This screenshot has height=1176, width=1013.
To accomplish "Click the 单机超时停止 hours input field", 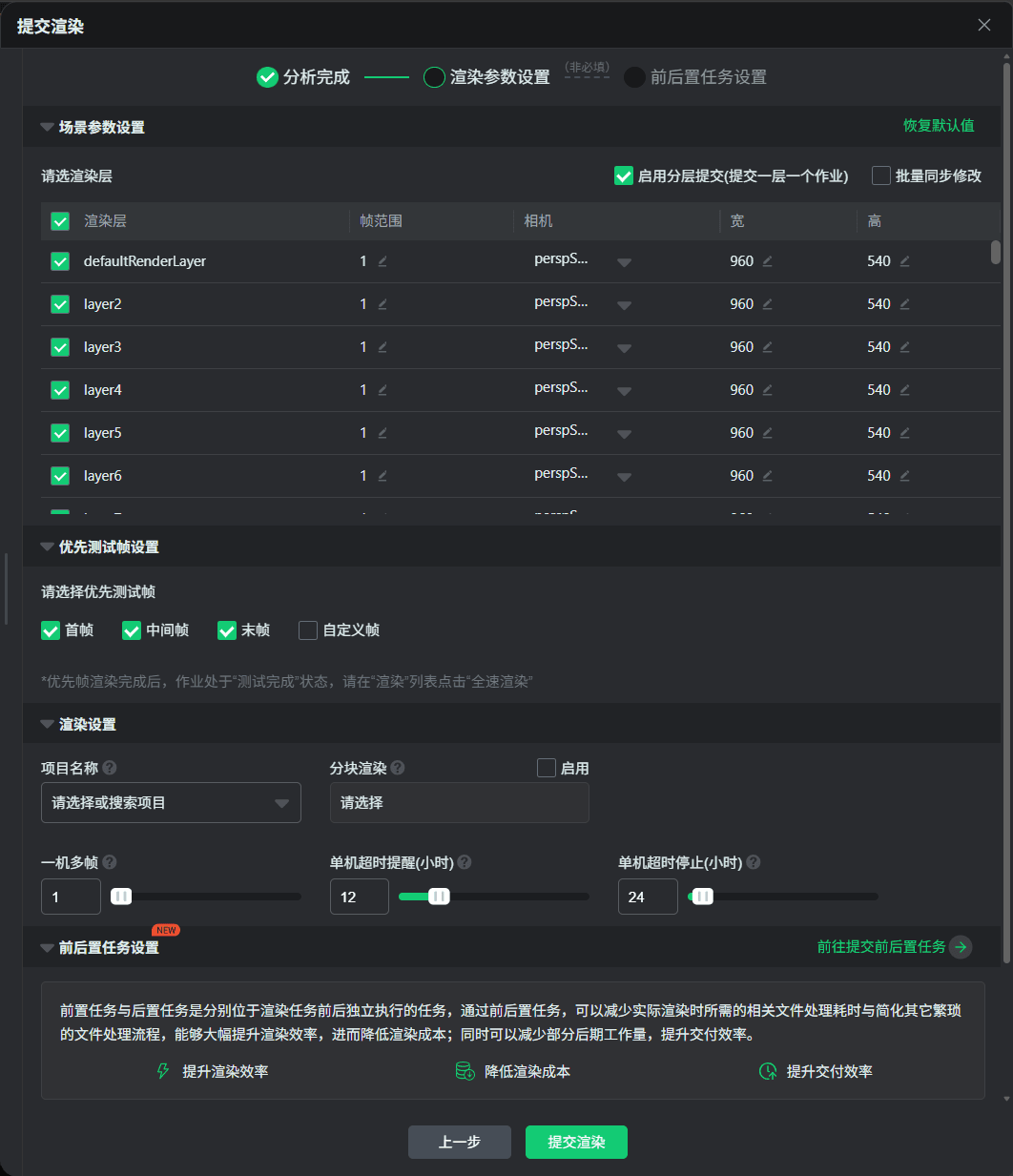I will (648, 897).
